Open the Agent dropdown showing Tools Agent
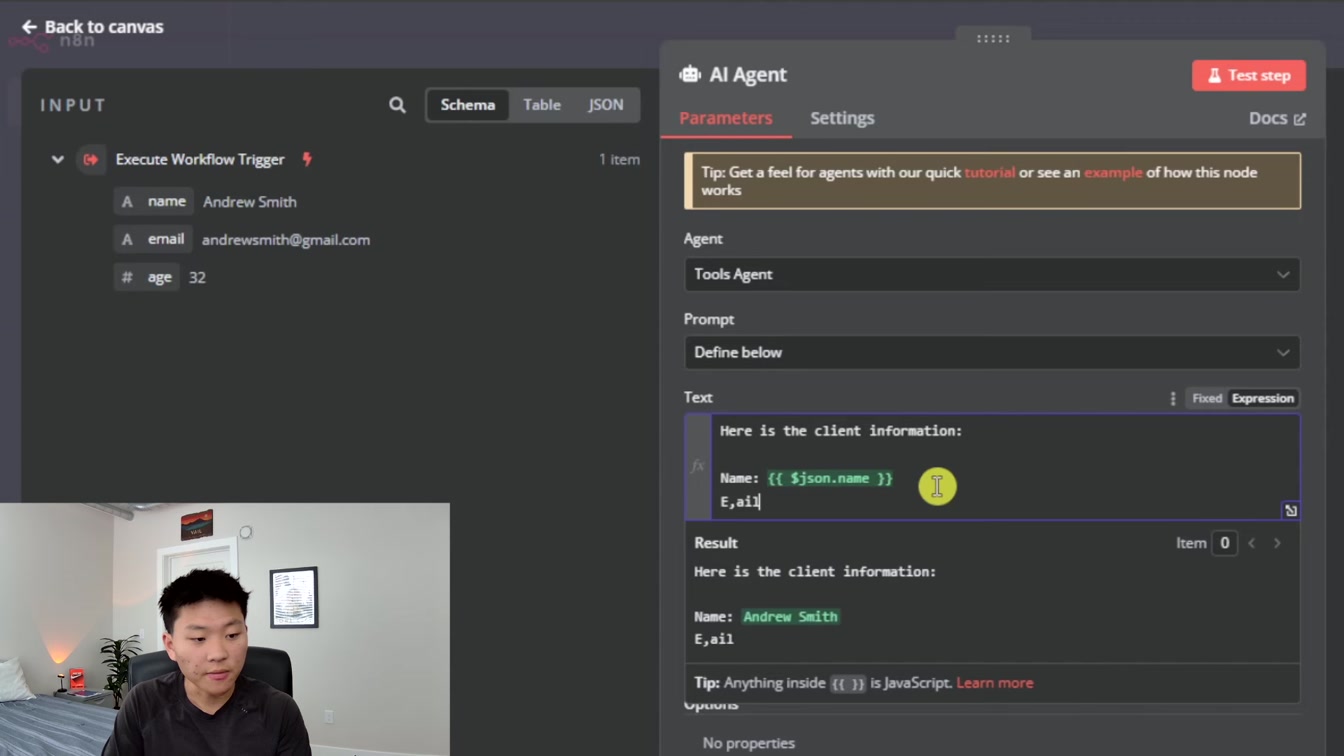 [x=992, y=274]
